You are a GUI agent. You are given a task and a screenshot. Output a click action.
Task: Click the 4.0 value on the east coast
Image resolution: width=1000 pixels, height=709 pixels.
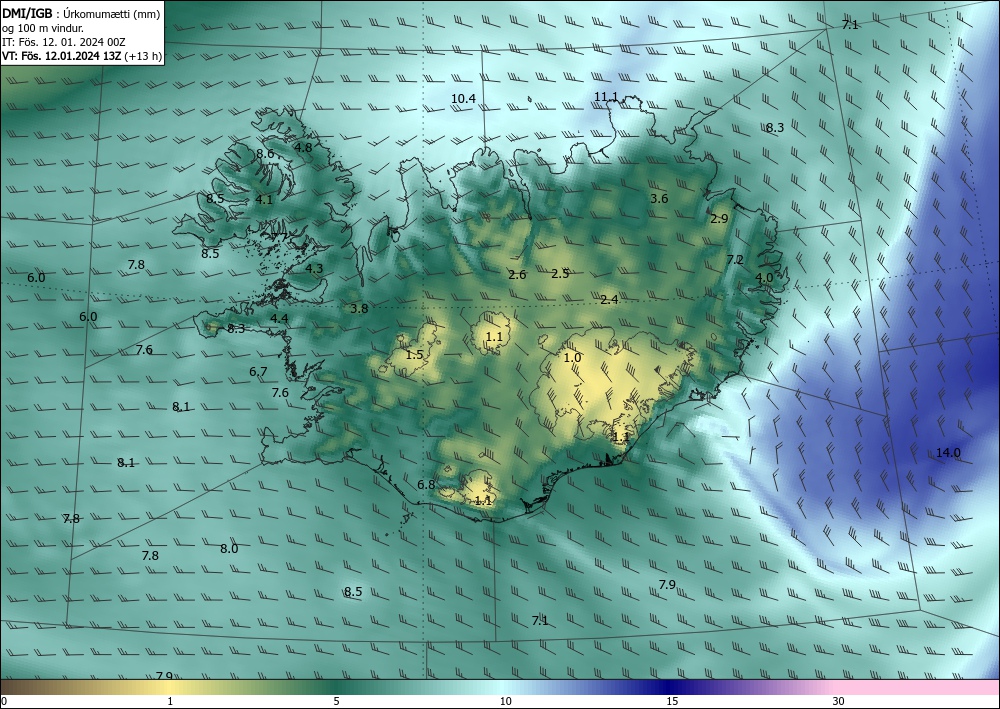[x=763, y=277]
